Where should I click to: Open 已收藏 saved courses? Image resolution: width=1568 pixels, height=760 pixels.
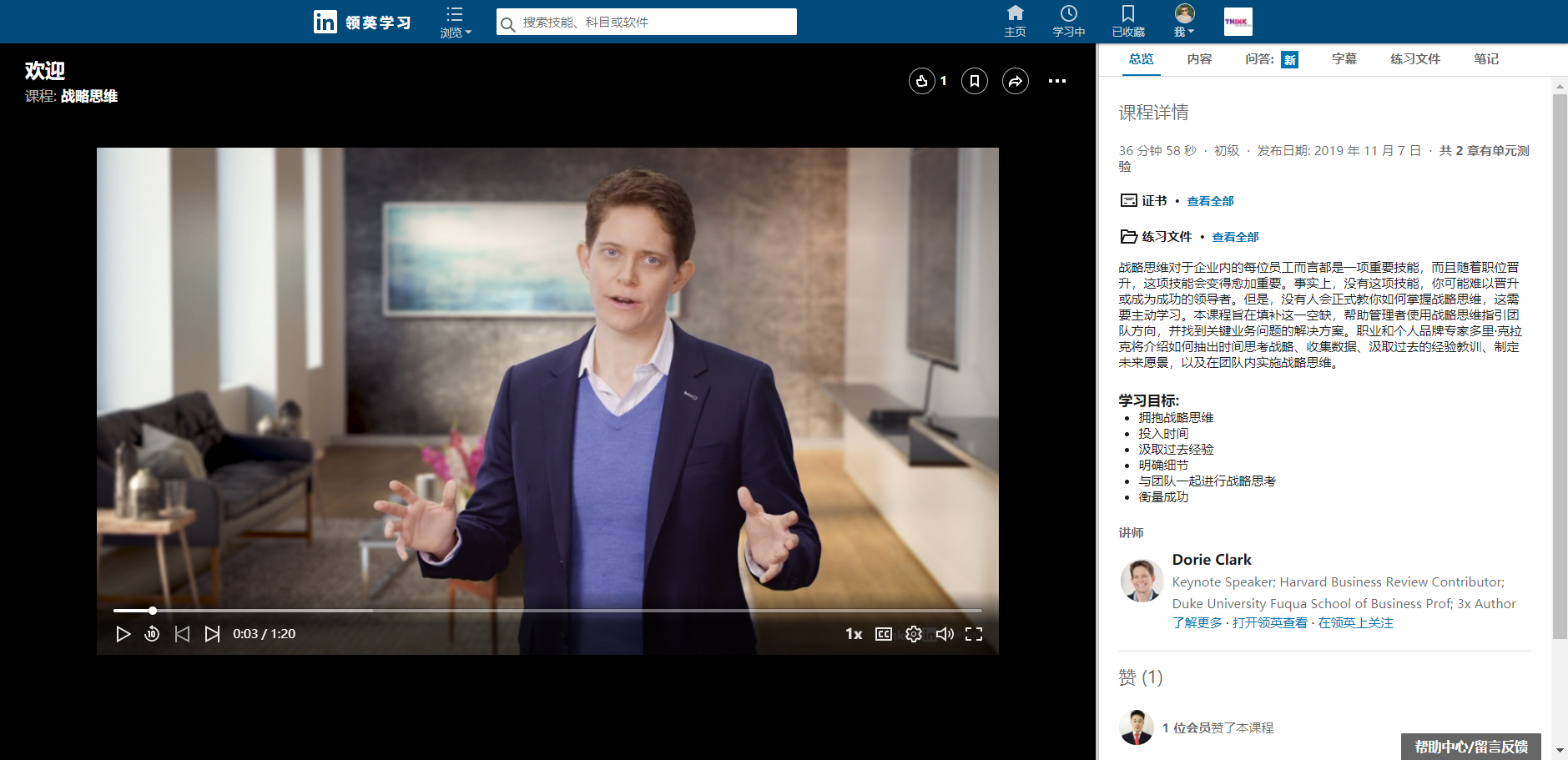click(1128, 21)
